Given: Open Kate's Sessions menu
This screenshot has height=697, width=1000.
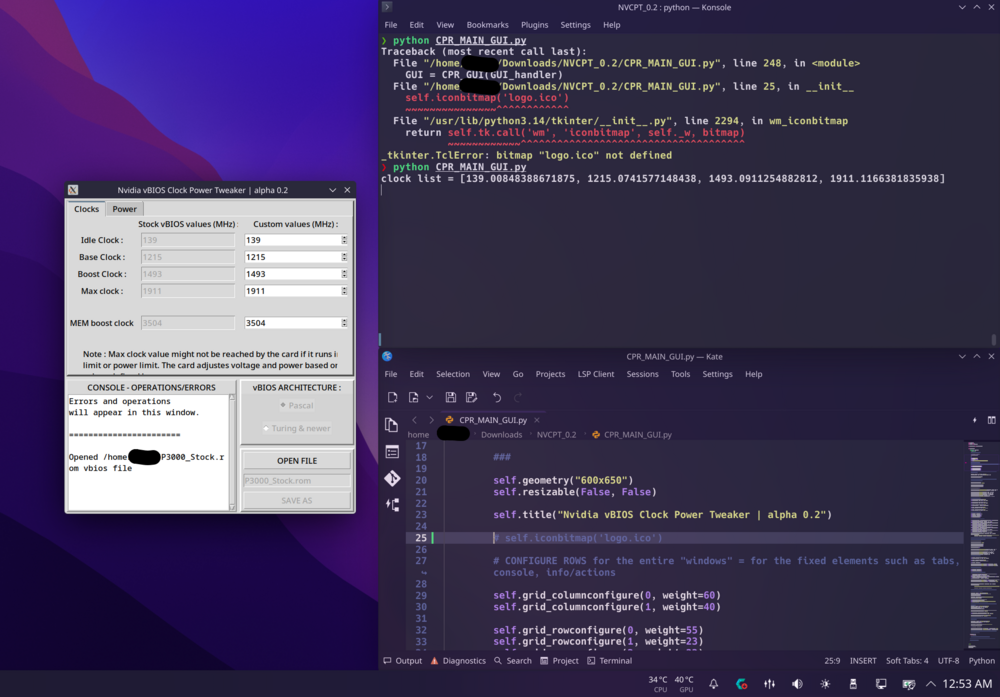Looking at the screenshot, I should click(642, 374).
